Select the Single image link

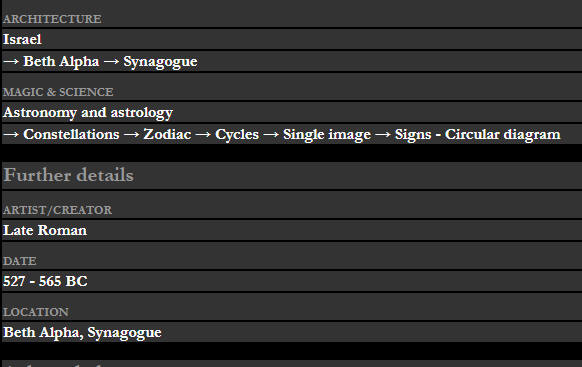[x=327, y=135]
